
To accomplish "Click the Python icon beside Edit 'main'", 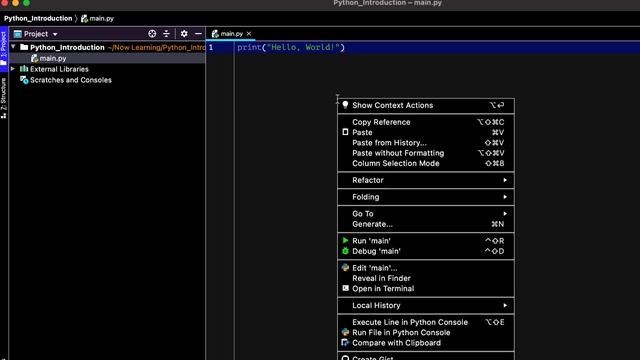I will (345, 267).
